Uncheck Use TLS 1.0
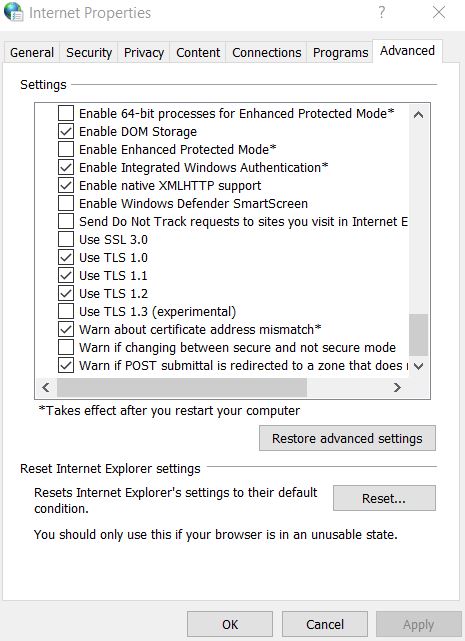Image resolution: width=465 pixels, height=641 pixels. point(66,258)
